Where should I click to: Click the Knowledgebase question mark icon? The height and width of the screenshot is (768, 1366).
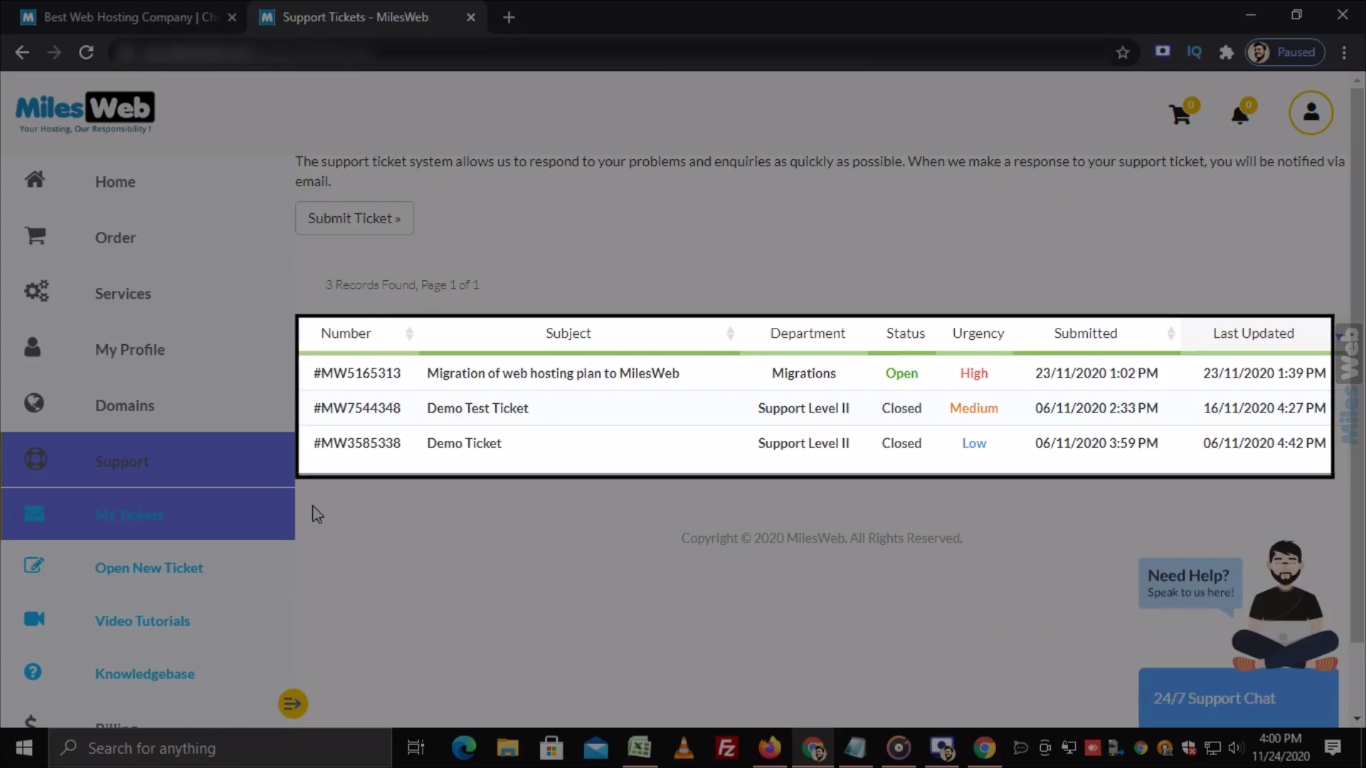point(33,672)
